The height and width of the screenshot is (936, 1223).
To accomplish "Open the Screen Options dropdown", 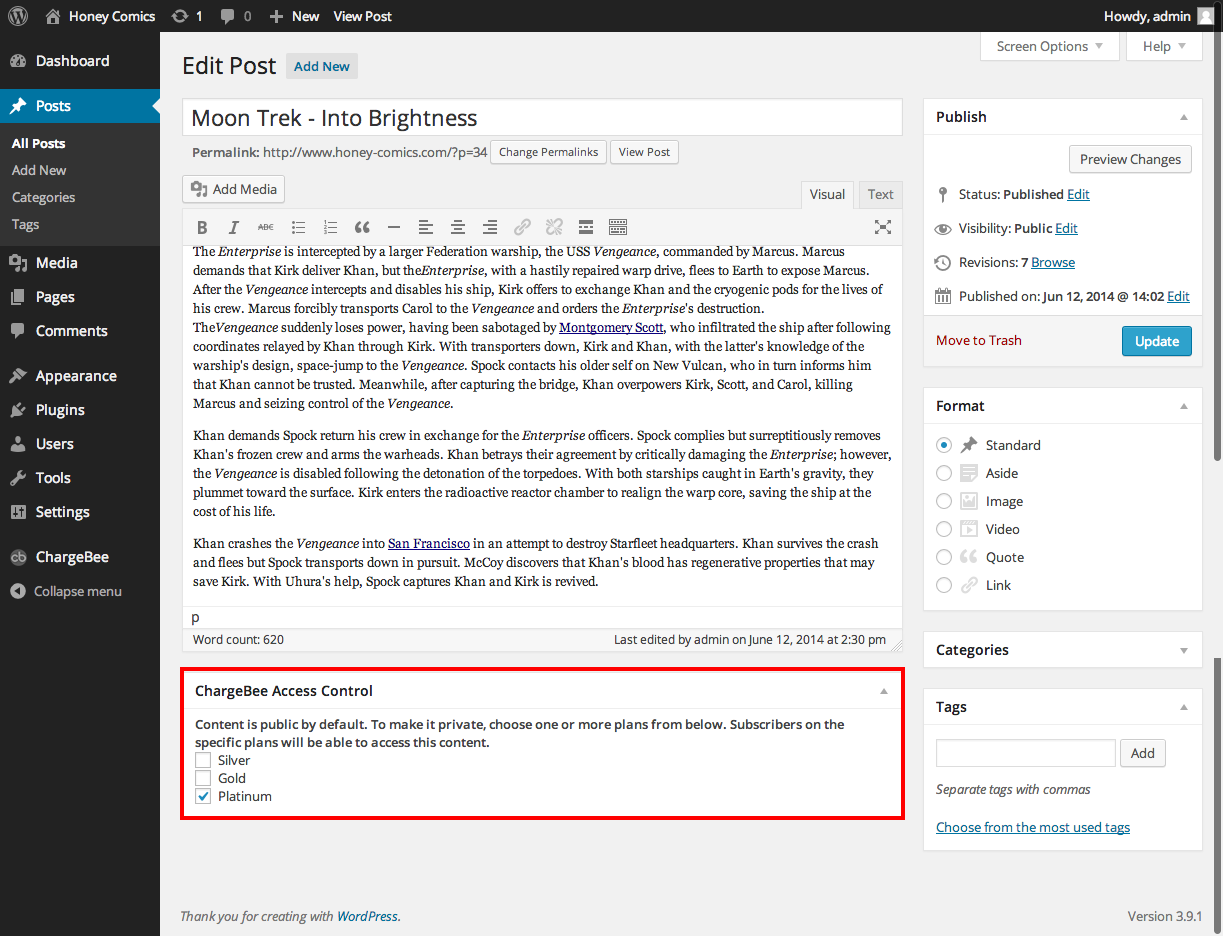I will pyautogui.click(x=1049, y=46).
